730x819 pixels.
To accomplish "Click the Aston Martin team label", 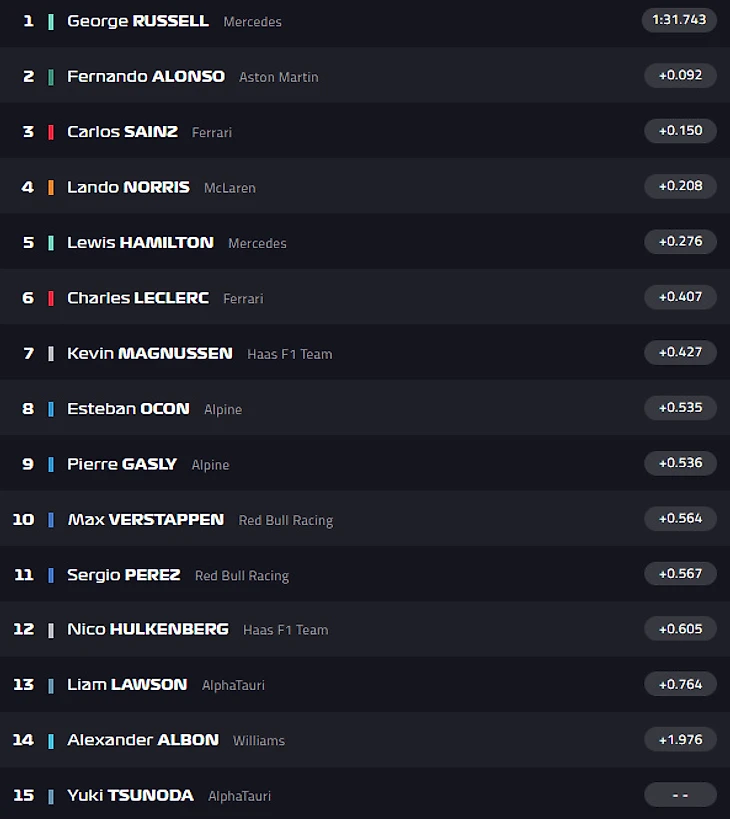I will point(279,77).
